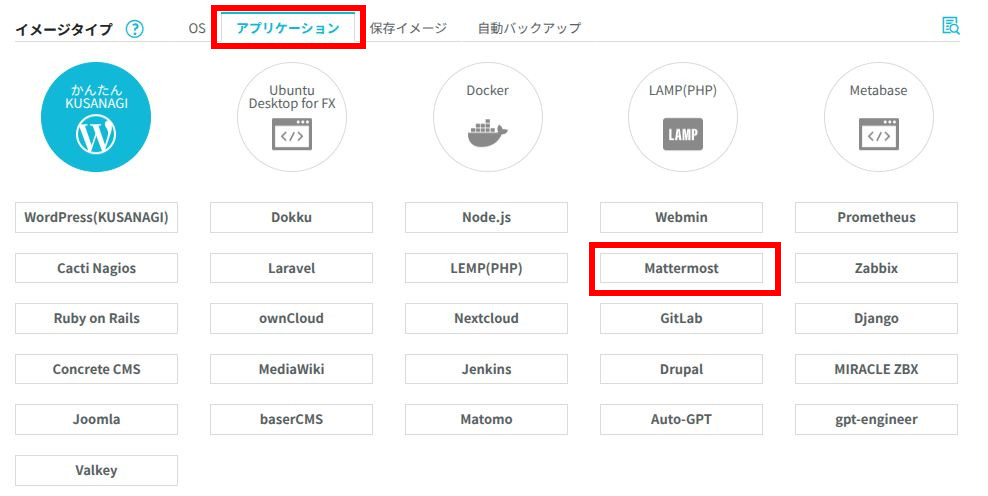Pick the Auto-GPT application
This screenshot has height=496, width=988.
tap(681, 419)
